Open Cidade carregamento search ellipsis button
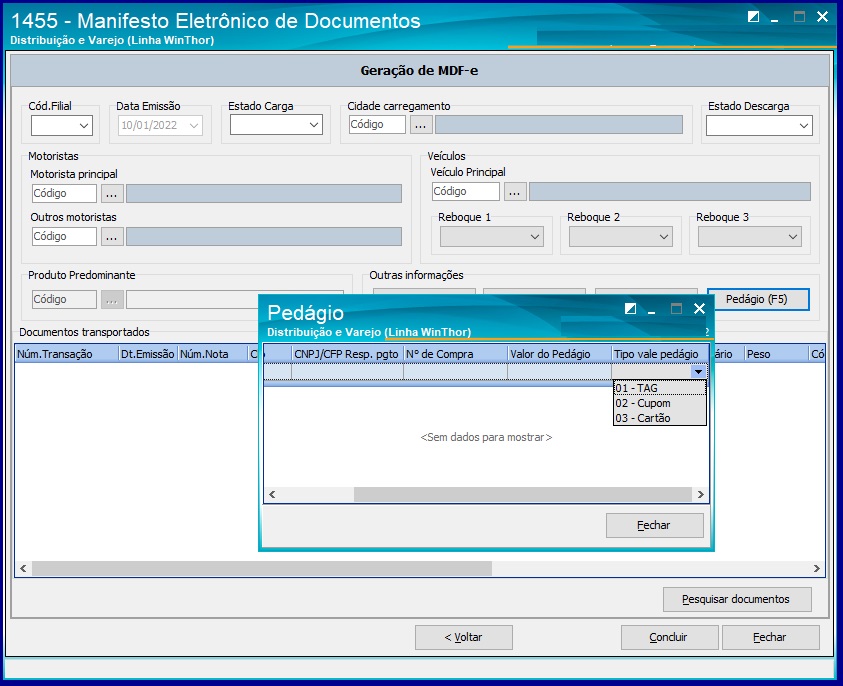843x686 pixels. pos(421,125)
